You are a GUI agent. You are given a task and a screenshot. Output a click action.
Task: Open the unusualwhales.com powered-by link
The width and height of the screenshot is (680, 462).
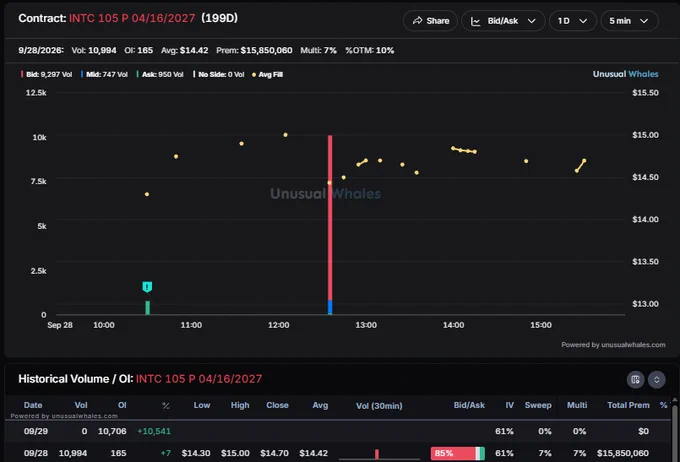(x=613, y=344)
